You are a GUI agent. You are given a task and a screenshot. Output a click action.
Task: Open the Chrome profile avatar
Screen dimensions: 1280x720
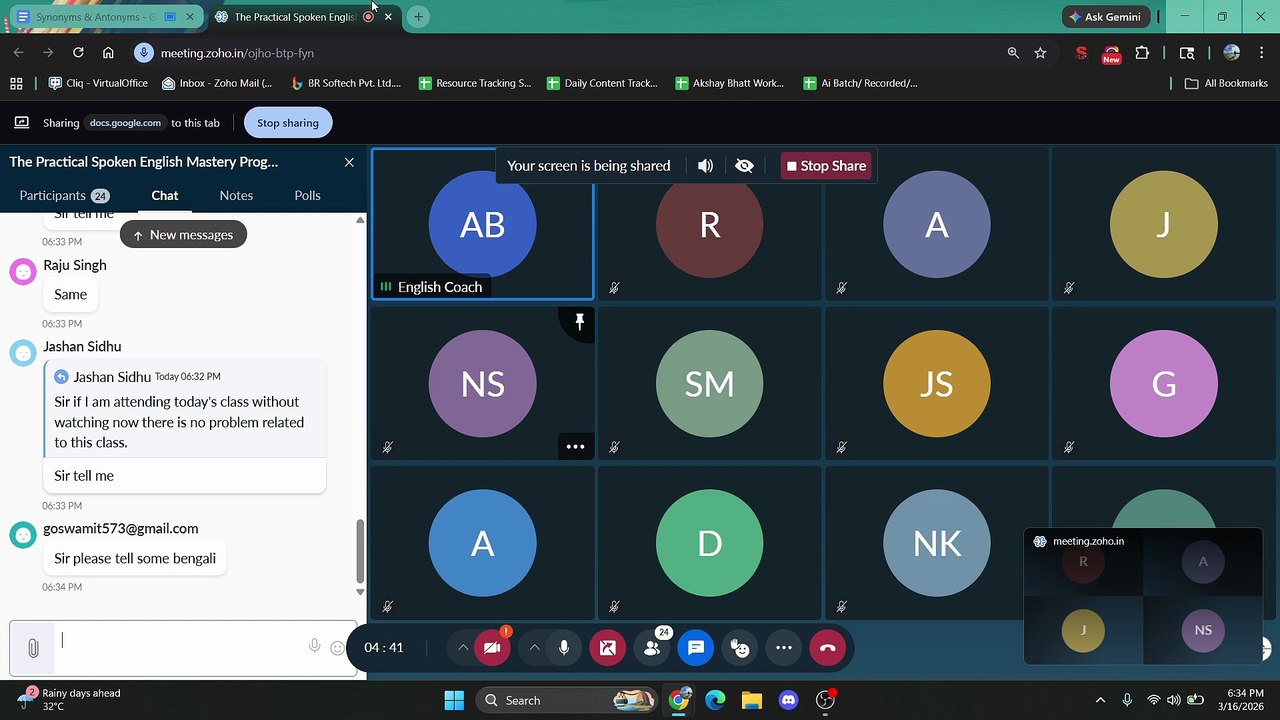(1231, 53)
